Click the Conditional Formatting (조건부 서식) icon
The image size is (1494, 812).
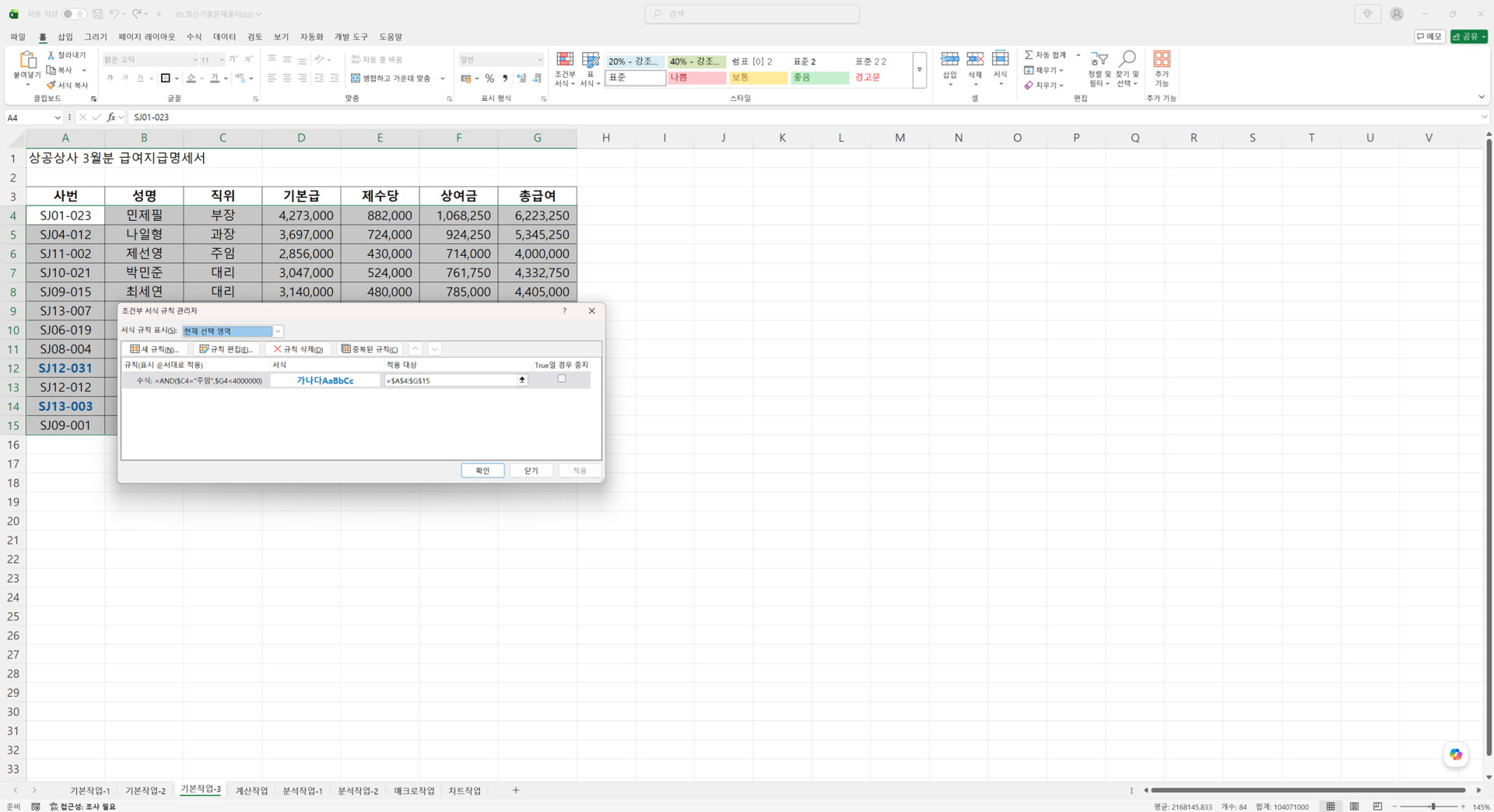(565, 60)
